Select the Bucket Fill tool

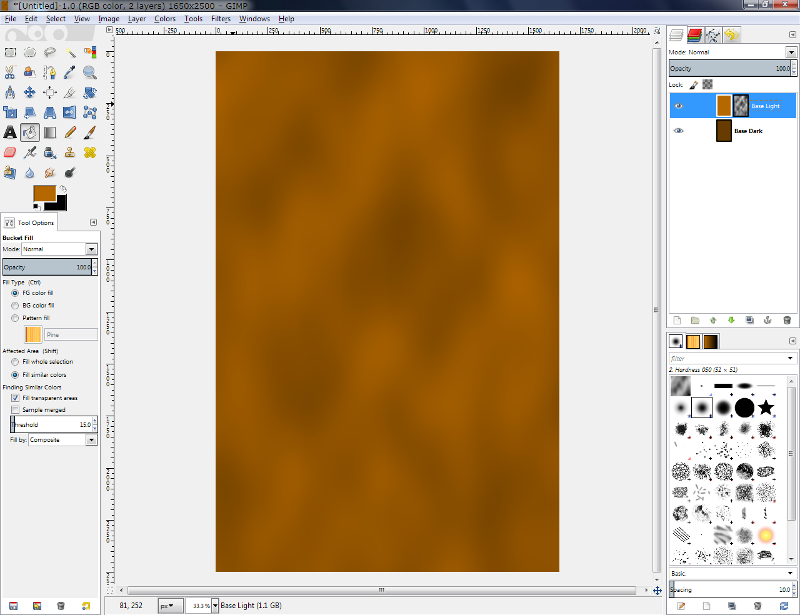tap(30, 133)
